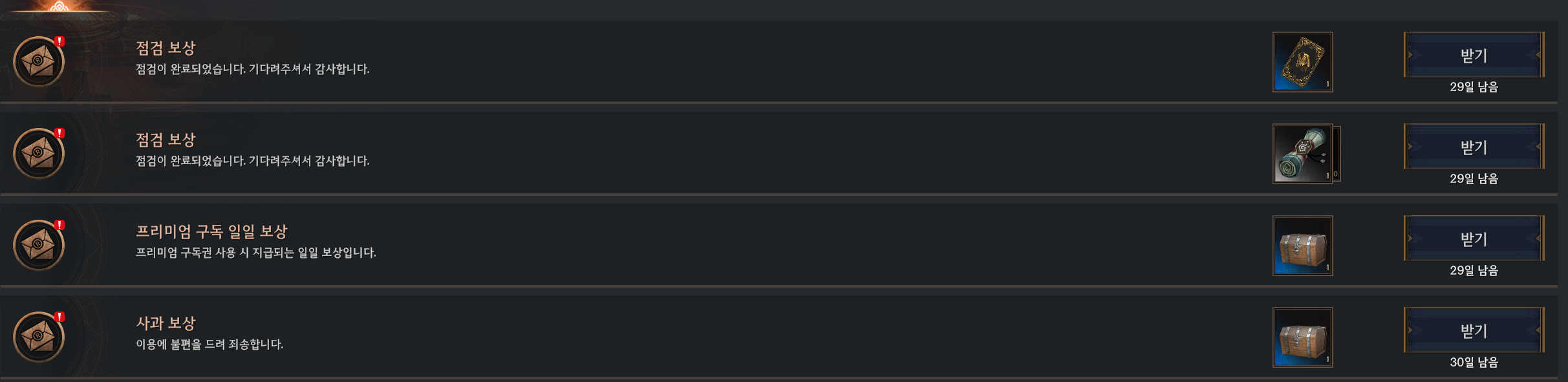Open the envelope icon for 프리미엄 구독 일일 보상
Viewport: 1568px width, 382px height.
pyautogui.click(x=39, y=245)
